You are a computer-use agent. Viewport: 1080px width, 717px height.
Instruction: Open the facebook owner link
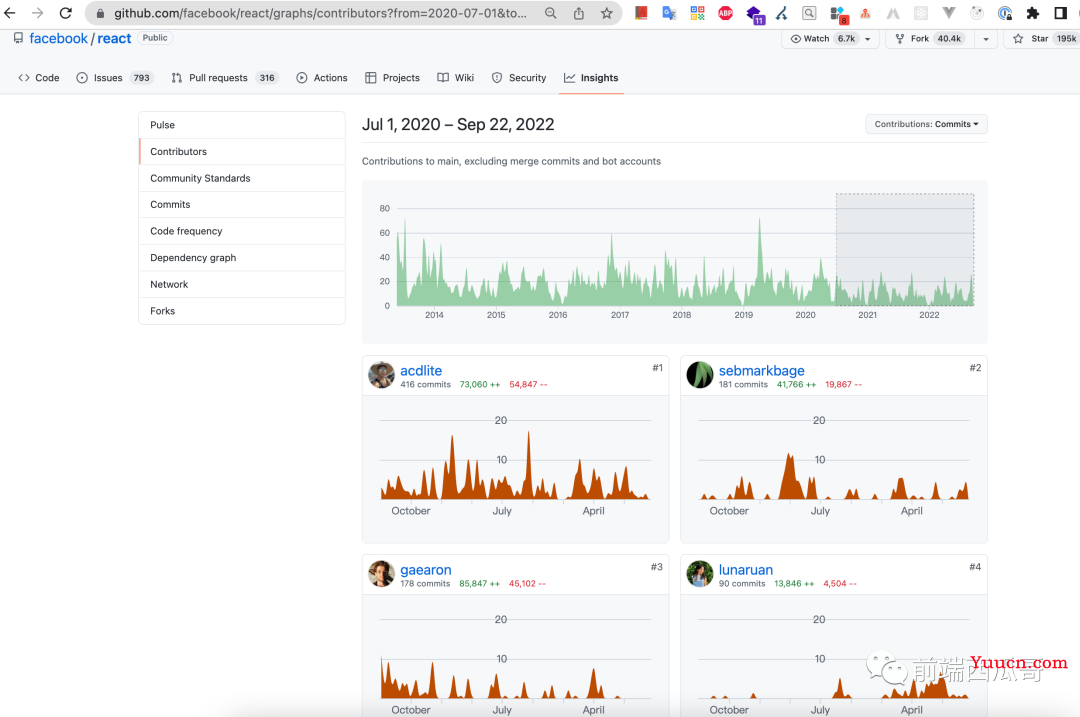(59, 39)
